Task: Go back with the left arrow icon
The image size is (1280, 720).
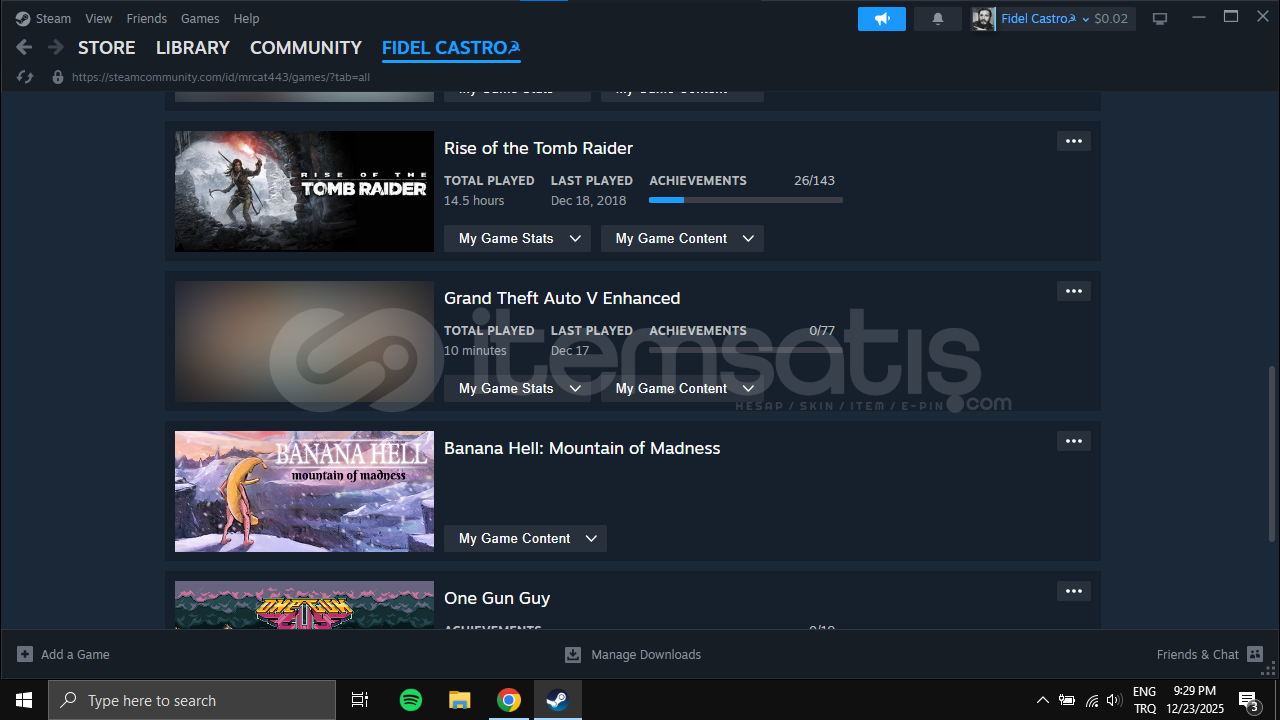Action: [24, 47]
